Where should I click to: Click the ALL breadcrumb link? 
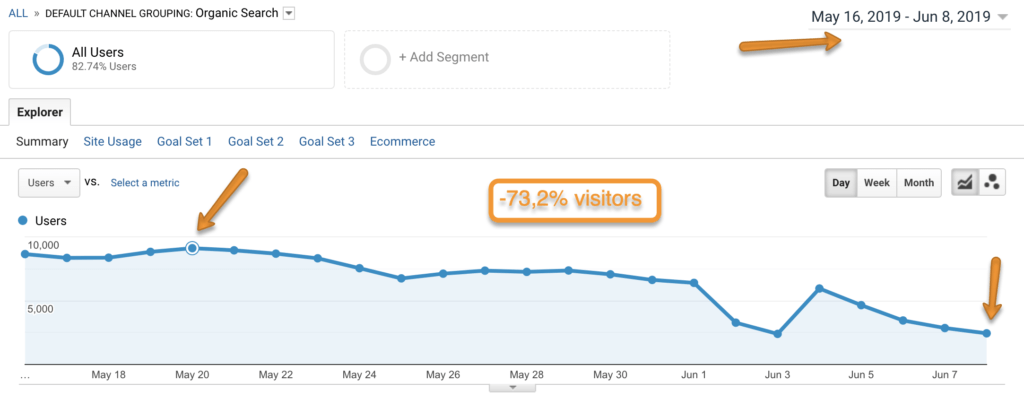coord(18,13)
